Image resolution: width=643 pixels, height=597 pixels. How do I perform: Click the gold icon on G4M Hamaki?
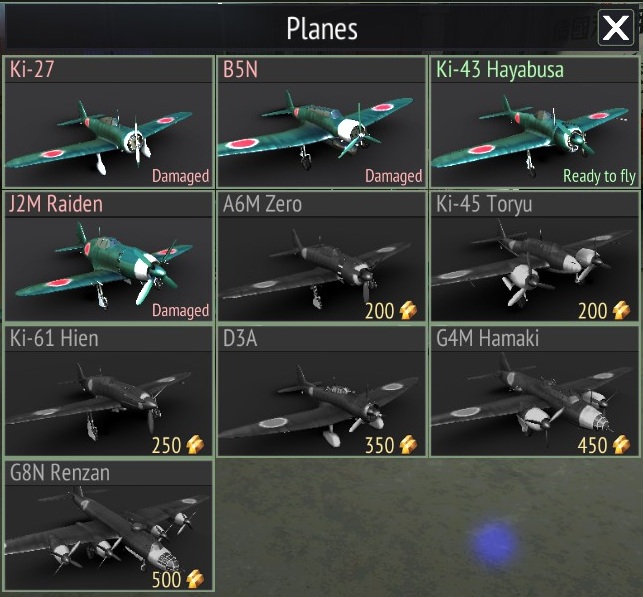coord(621,445)
